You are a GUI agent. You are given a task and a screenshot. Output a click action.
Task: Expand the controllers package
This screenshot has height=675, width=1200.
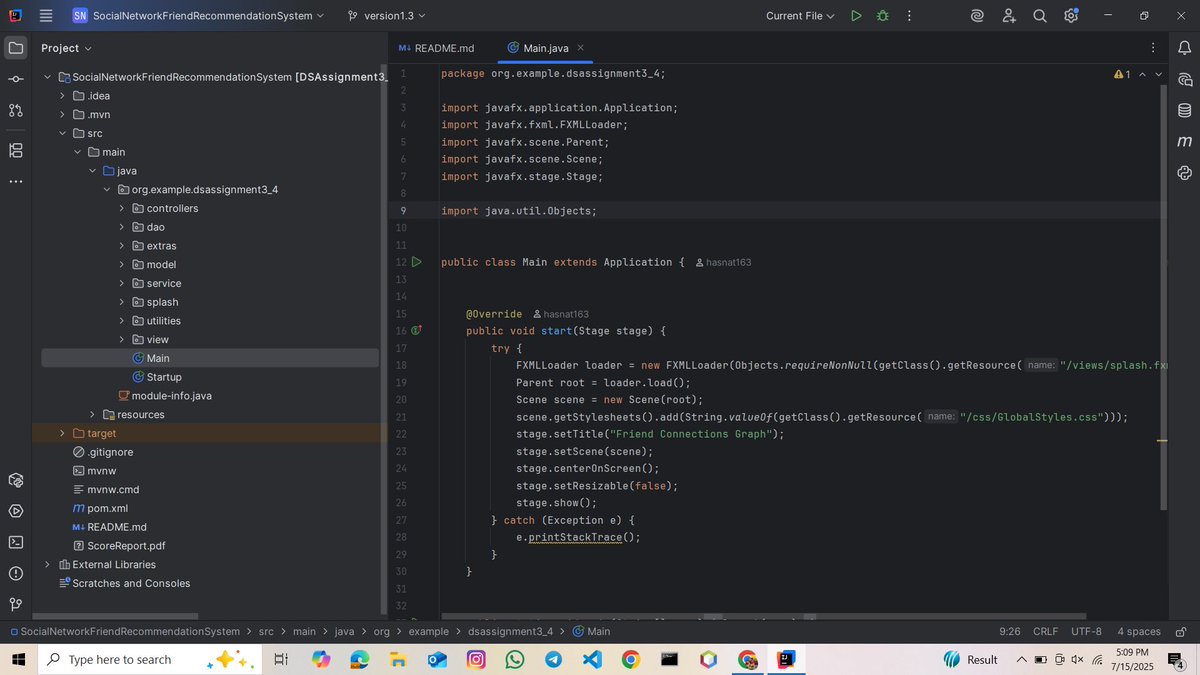(122, 208)
